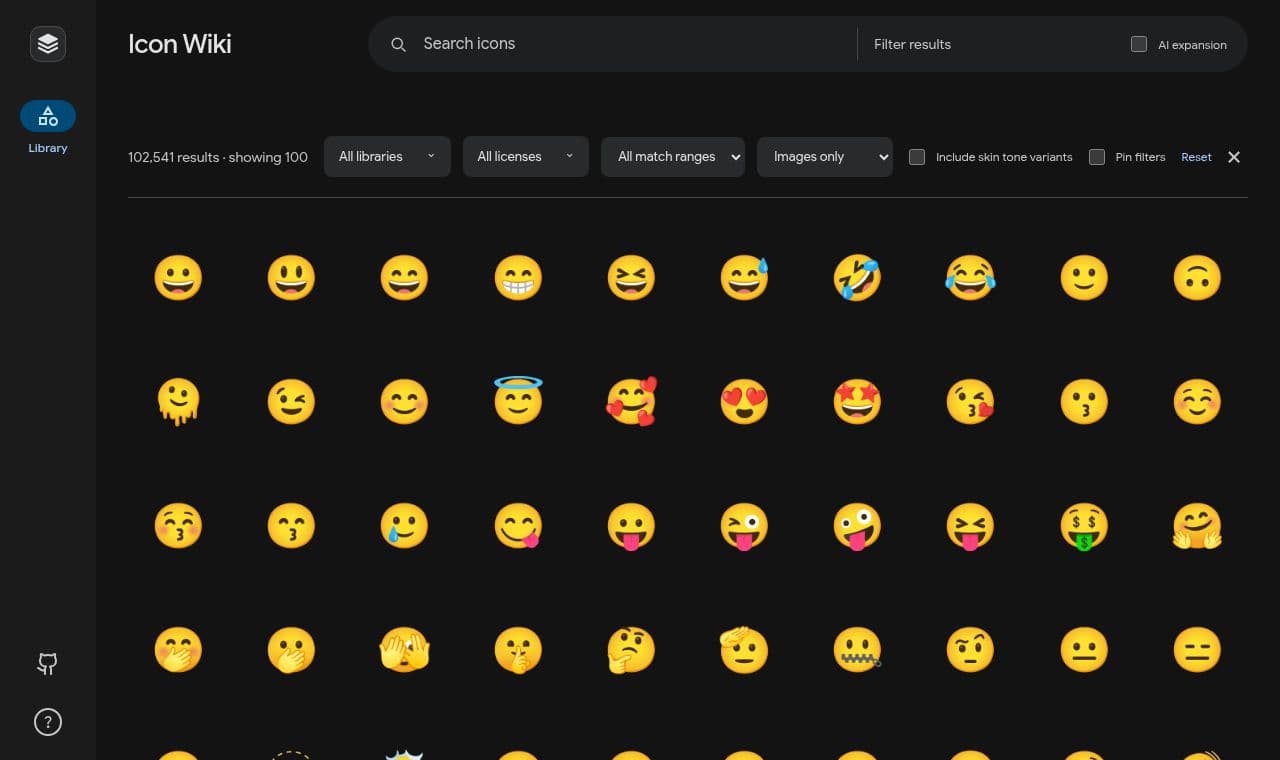Click the Reset filters link

(x=1196, y=157)
